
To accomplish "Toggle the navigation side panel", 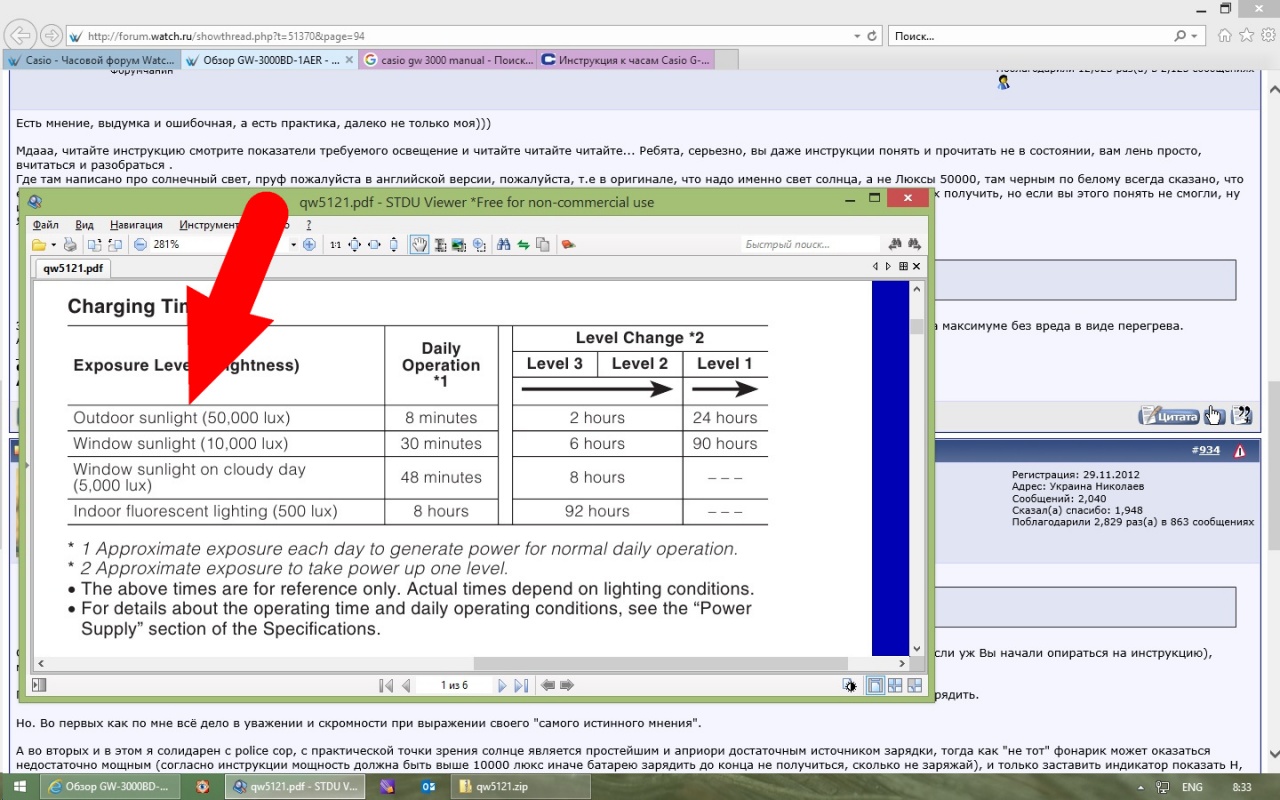I will click(x=39, y=685).
